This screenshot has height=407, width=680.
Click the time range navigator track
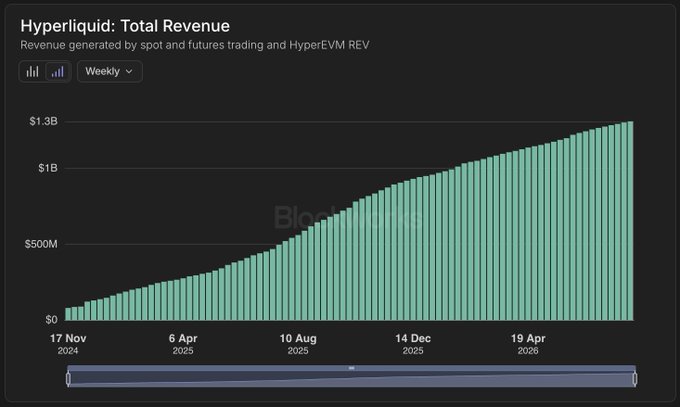click(x=352, y=378)
